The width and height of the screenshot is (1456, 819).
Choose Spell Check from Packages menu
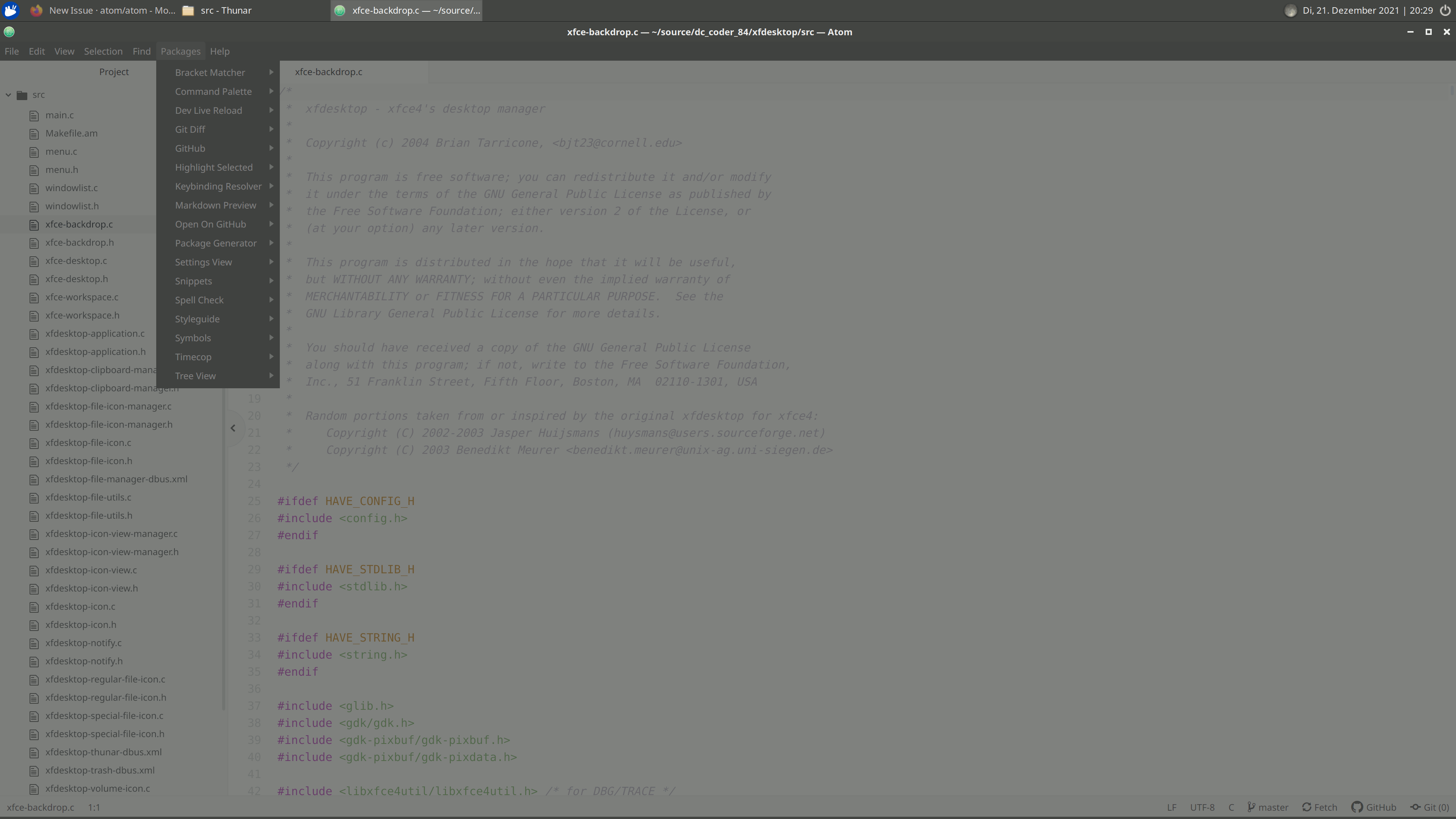coord(199,300)
